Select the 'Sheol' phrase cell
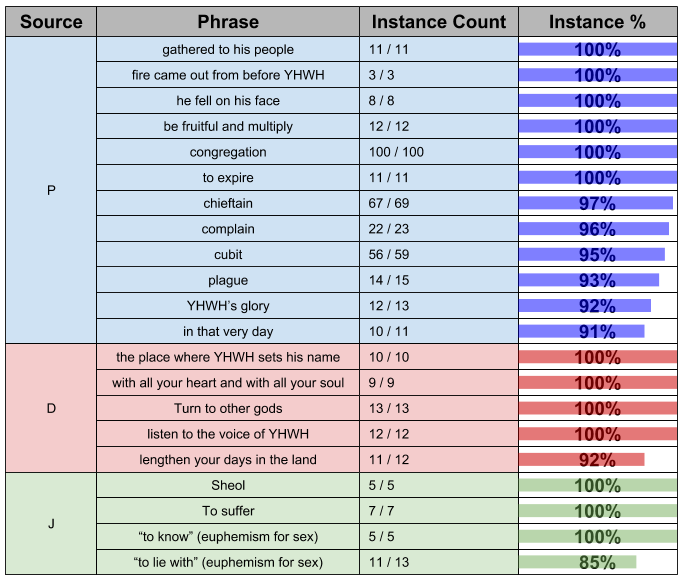This screenshot has height=582, width=690. click(x=228, y=486)
